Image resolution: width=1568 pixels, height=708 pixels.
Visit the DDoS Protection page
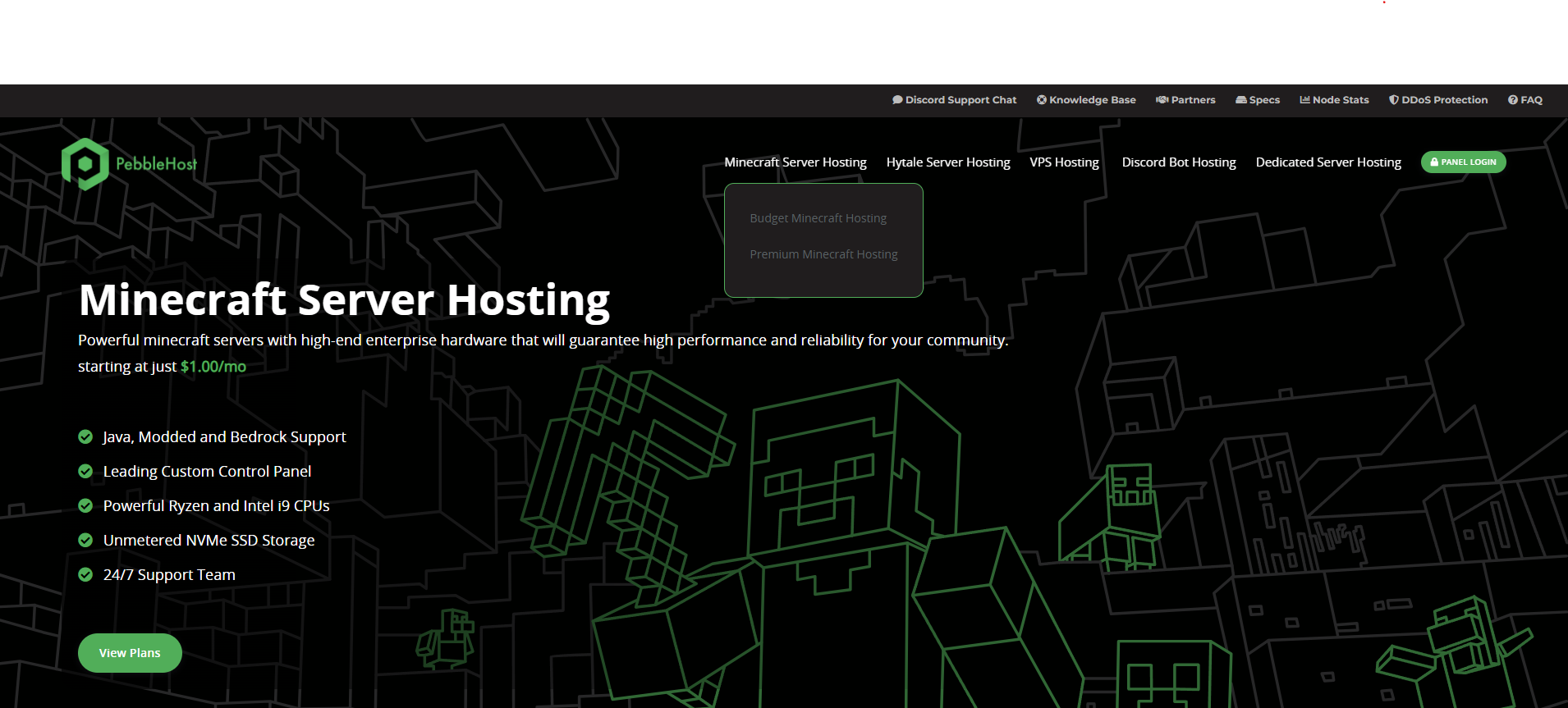click(1438, 100)
